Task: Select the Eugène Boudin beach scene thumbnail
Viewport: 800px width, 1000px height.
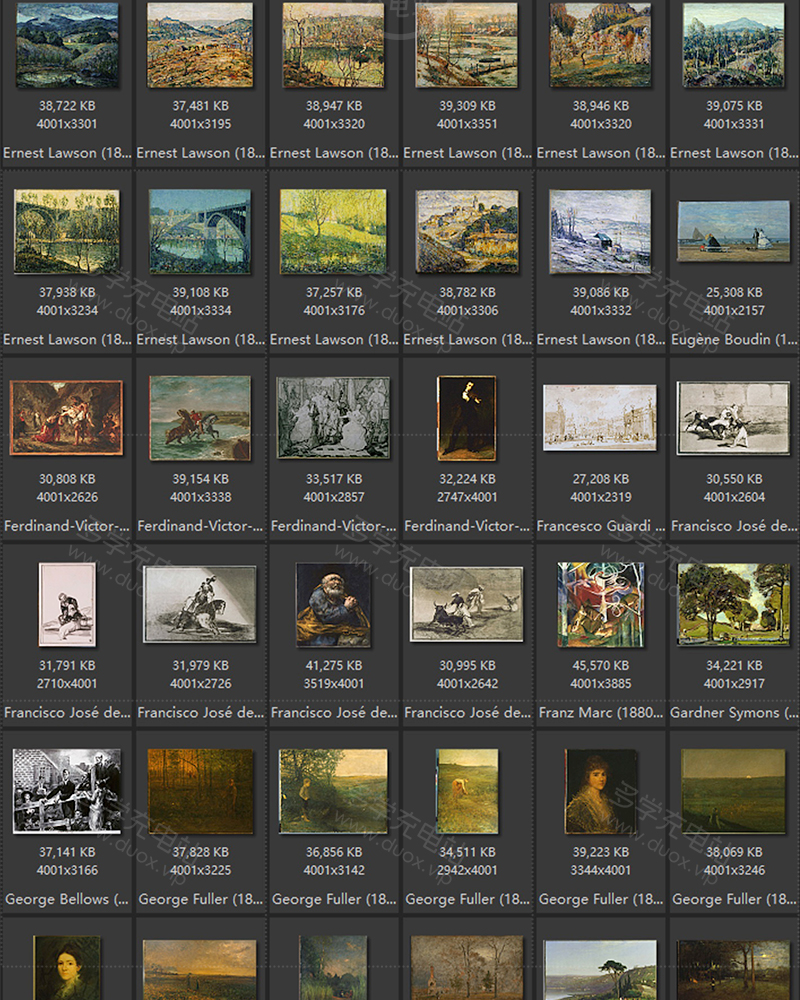Action: point(733,231)
